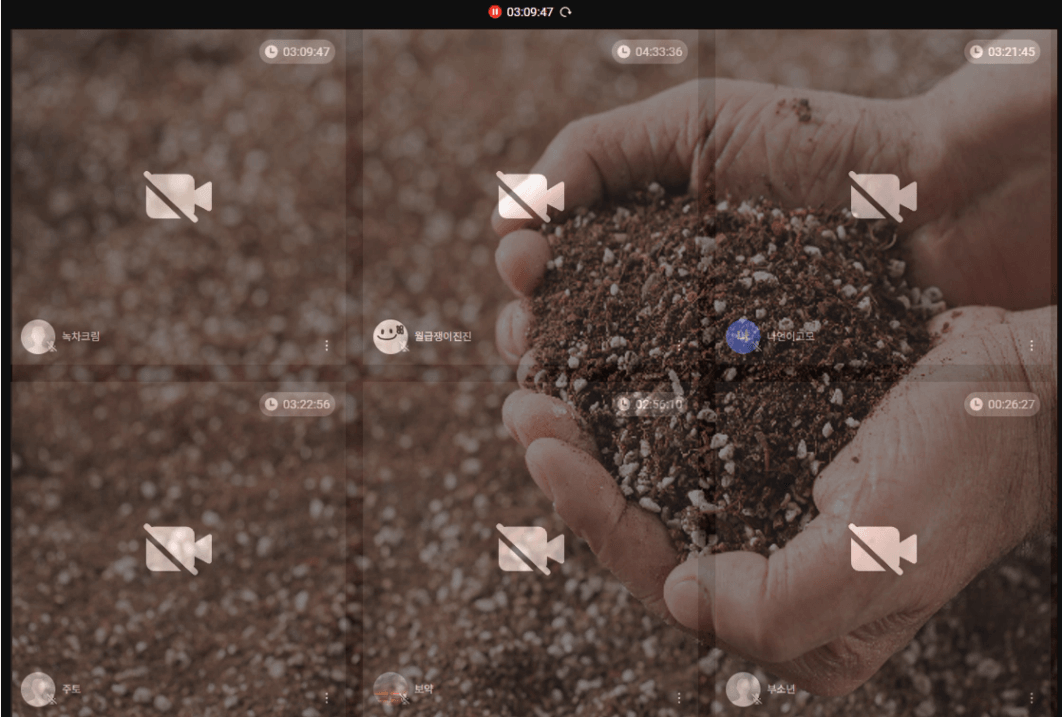Click the username 주토
This screenshot has width=1062, height=717.
pos(71,689)
